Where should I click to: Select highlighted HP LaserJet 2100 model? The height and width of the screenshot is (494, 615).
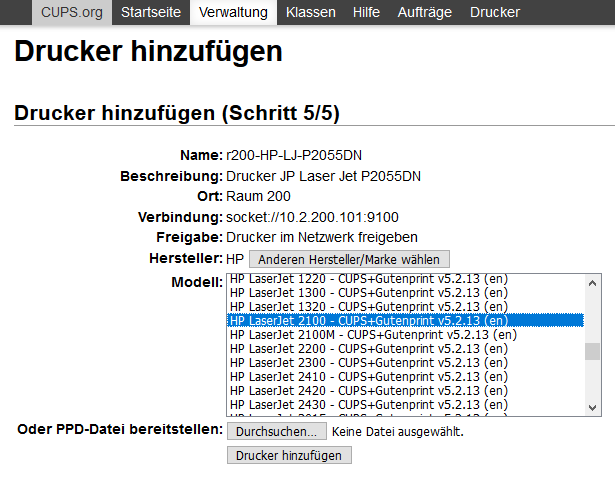(406, 321)
